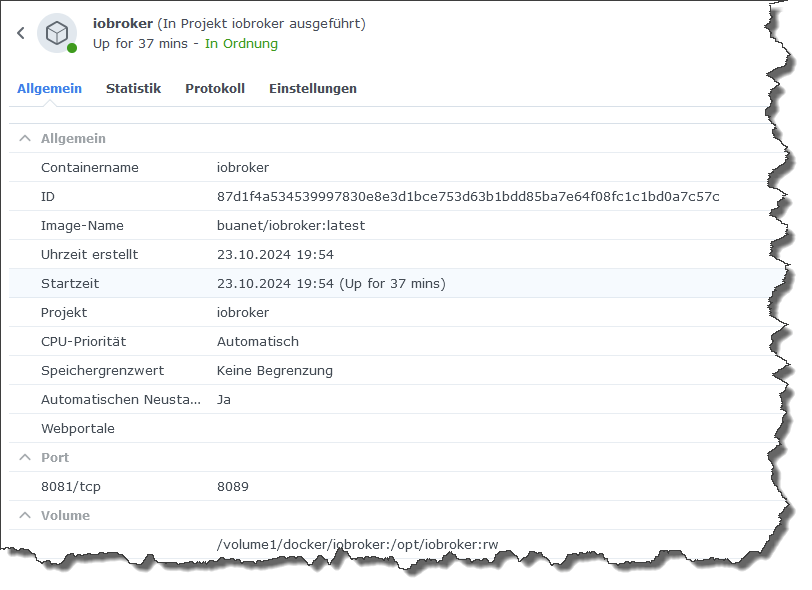Screen dimensions: 812x590
Task: Click the Image-Name label
Action: [82, 226]
